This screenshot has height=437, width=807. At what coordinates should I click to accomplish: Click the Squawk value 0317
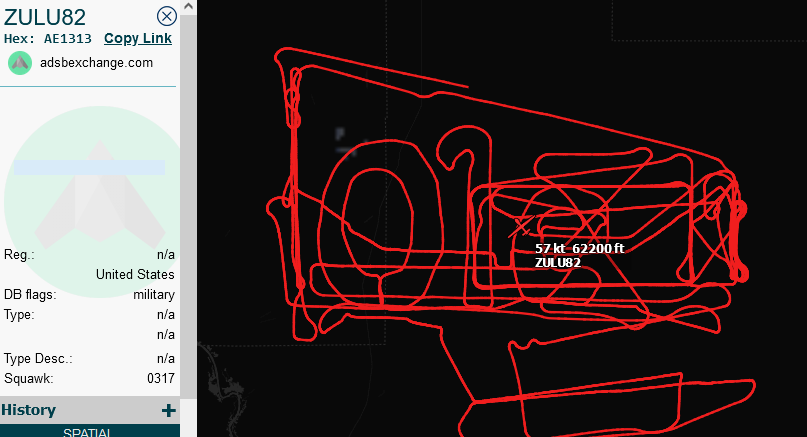[x=161, y=378]
